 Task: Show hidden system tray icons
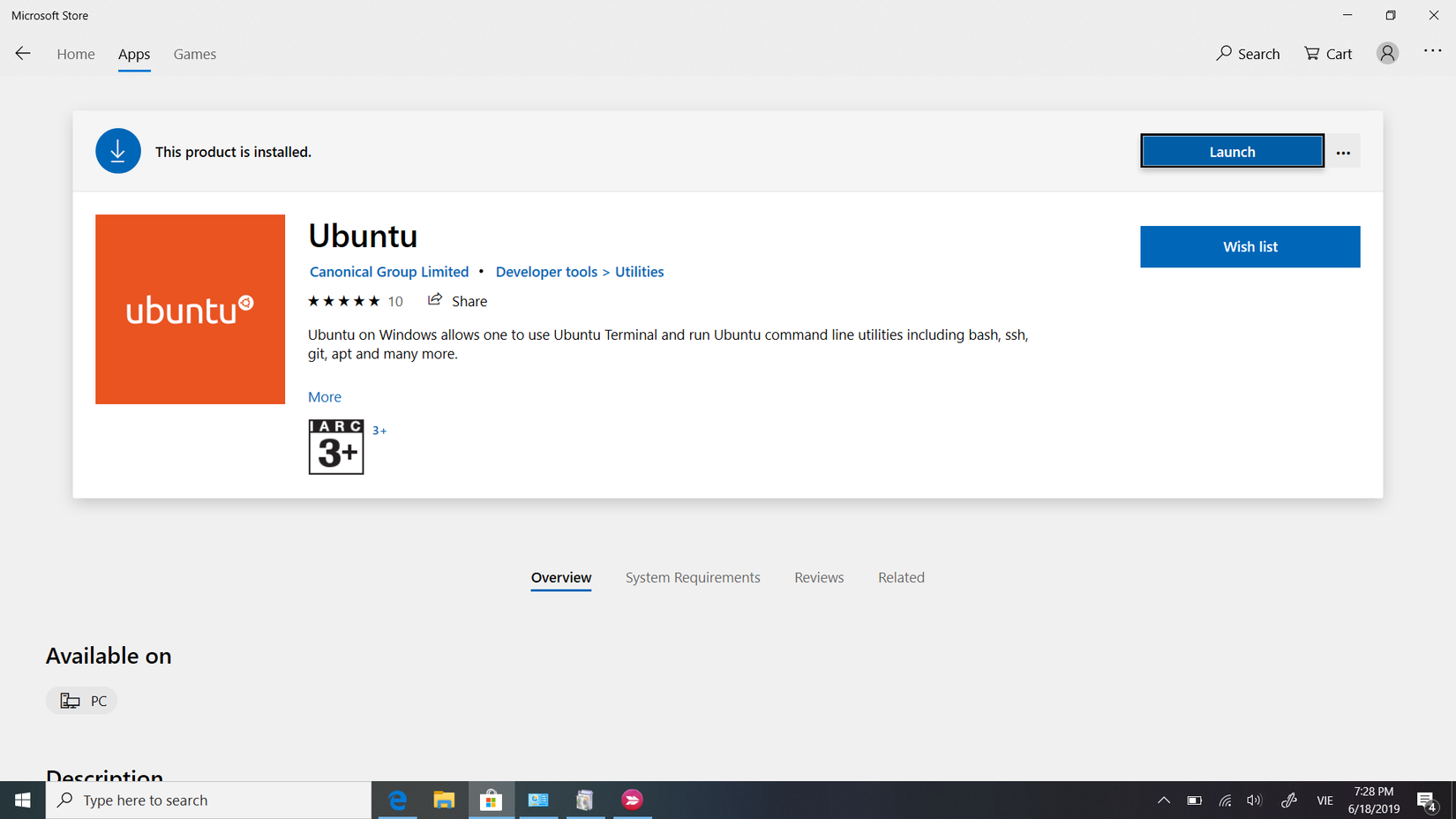(1164, 800)
